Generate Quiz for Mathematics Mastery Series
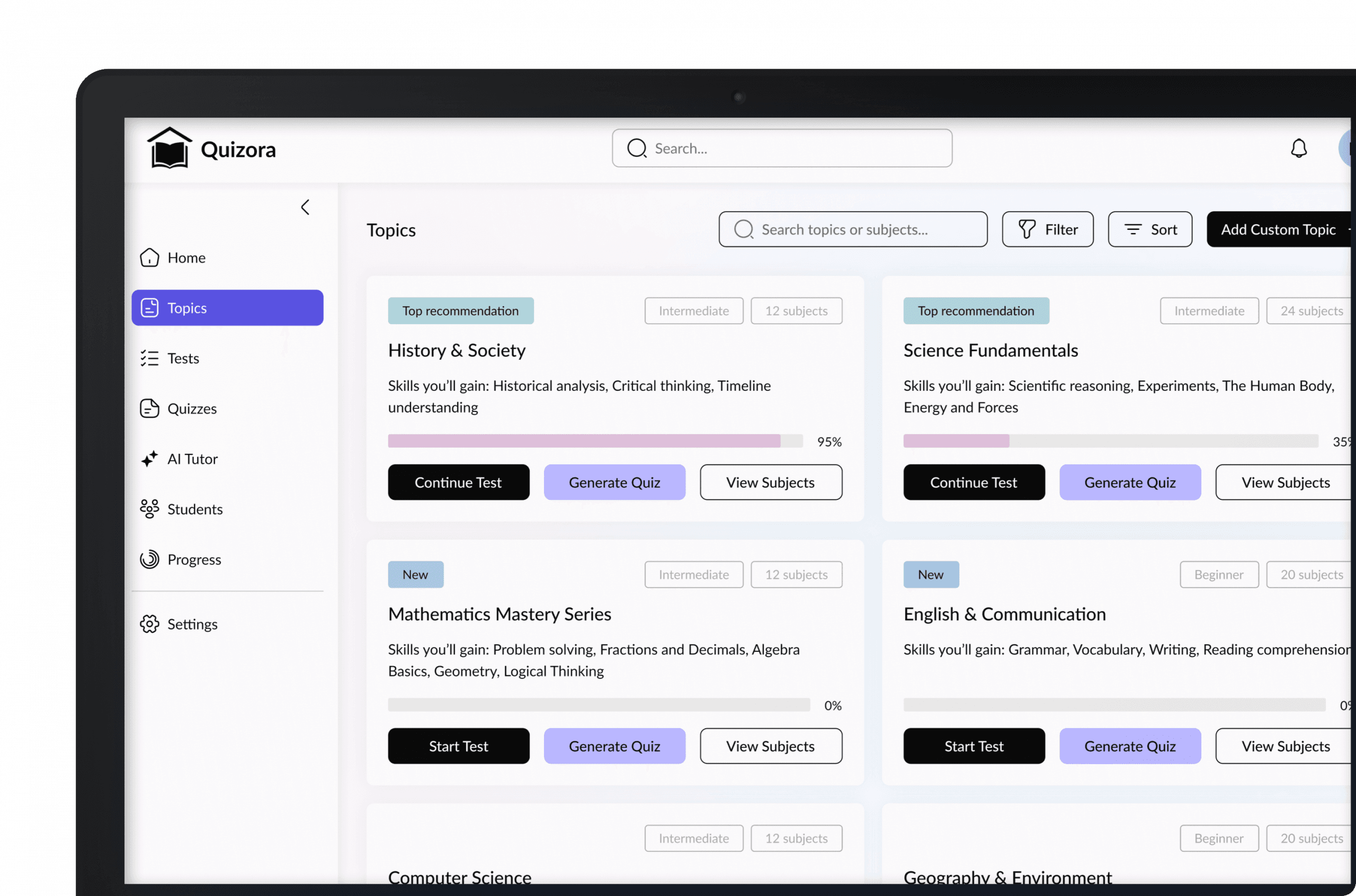The width and height of the screenshot is (1356, 896). point(614,746)
